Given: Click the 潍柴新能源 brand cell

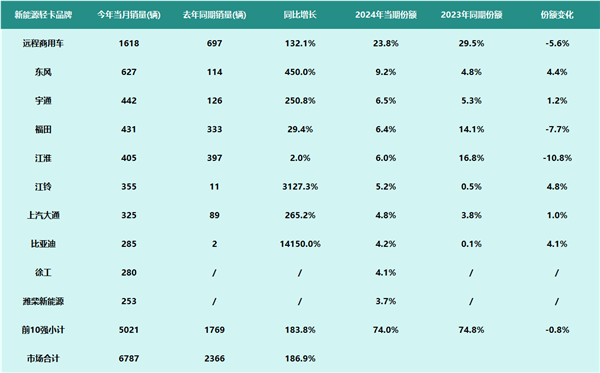Looking at the screenshot, I should [x=43, y=301].
